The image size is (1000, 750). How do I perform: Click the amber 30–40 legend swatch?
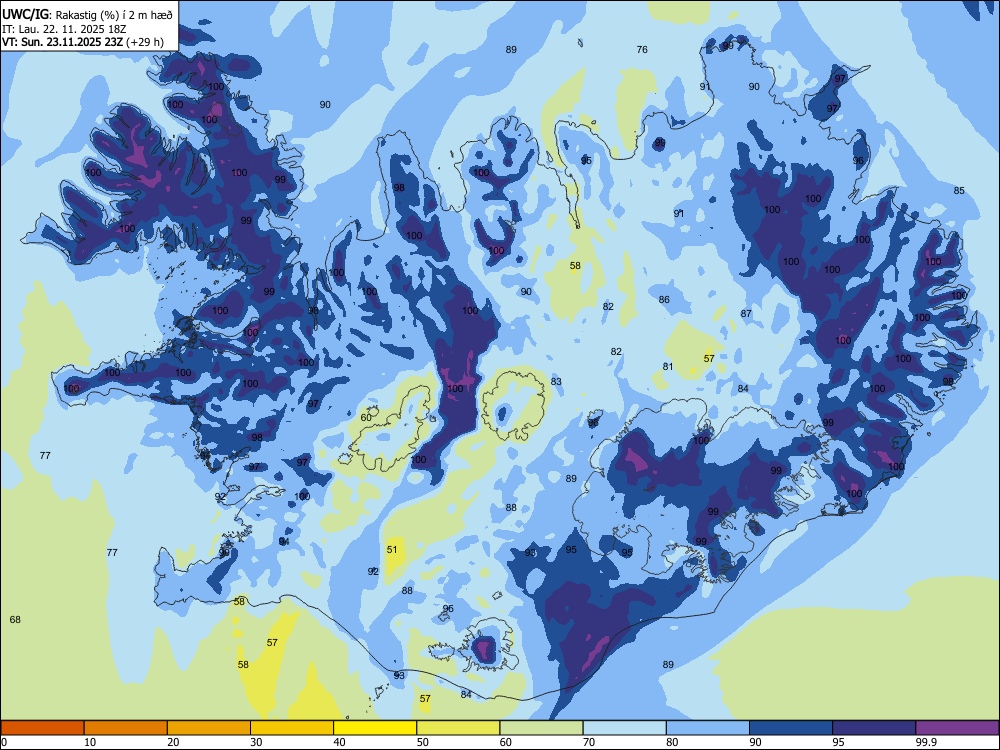coord(292,728)
